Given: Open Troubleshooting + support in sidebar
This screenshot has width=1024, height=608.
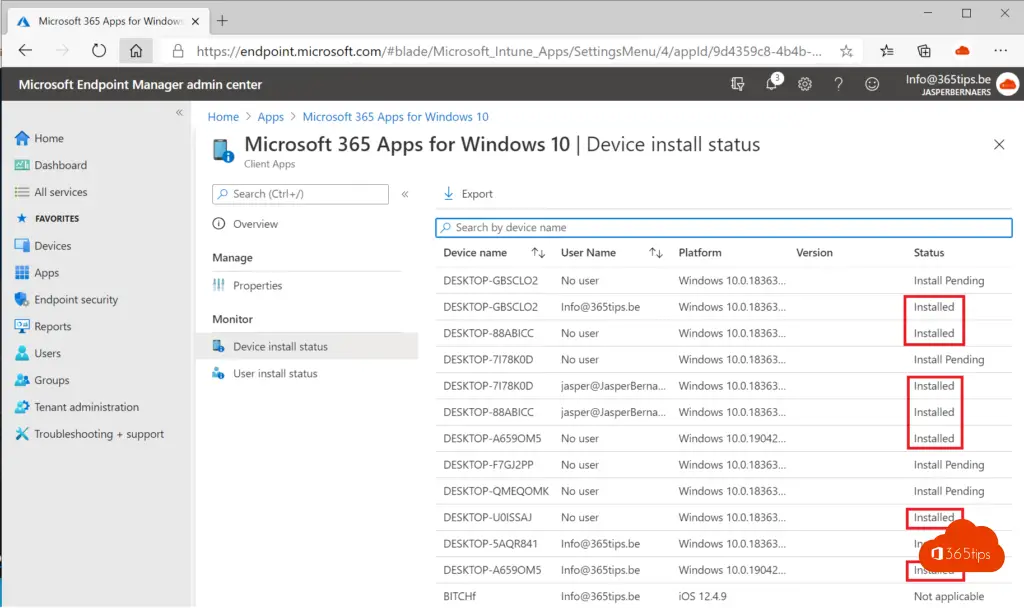Looking at the screenshot, I should (x=99, y=434).
